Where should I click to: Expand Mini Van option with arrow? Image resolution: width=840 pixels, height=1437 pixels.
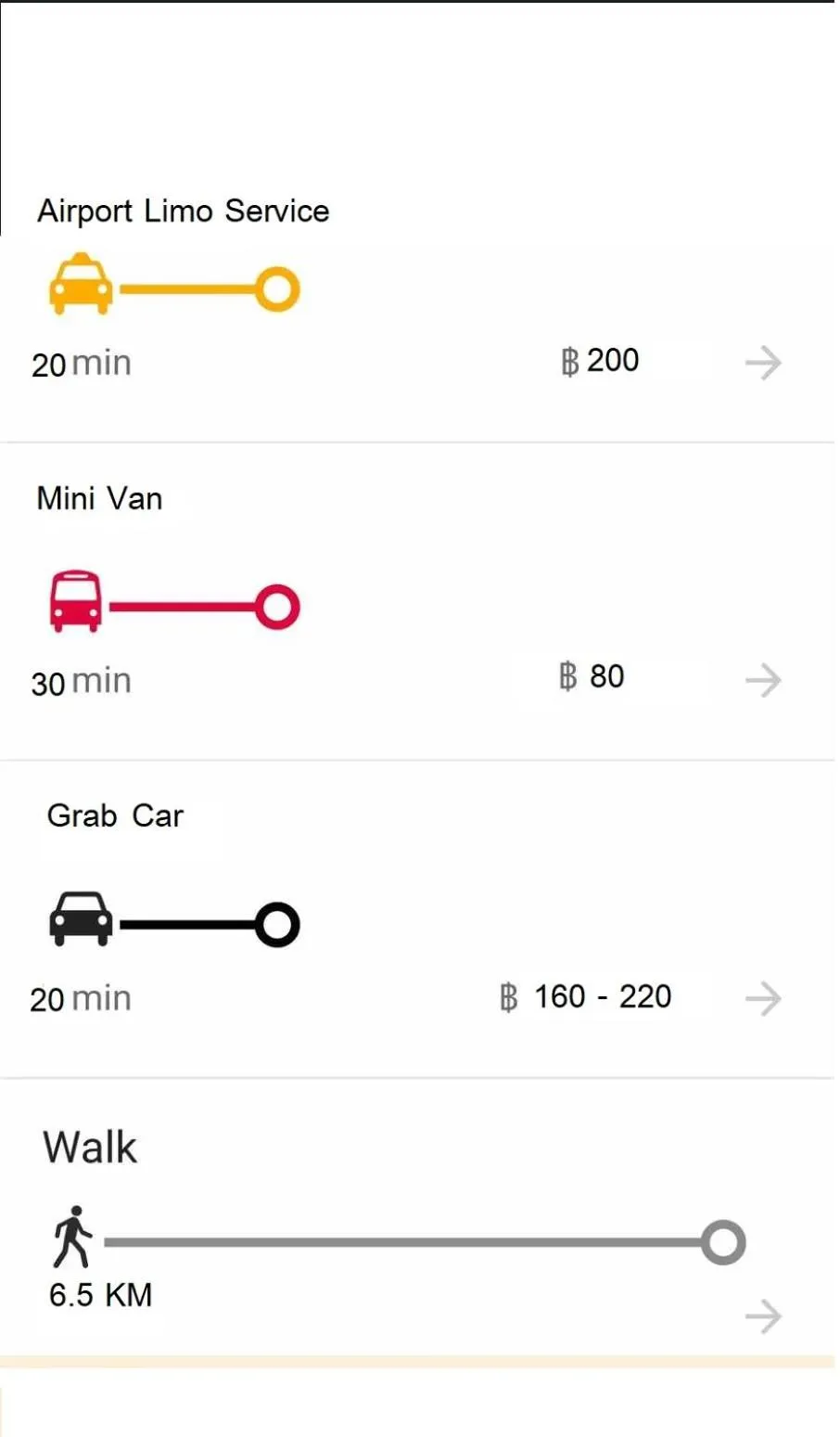[763, 681]
